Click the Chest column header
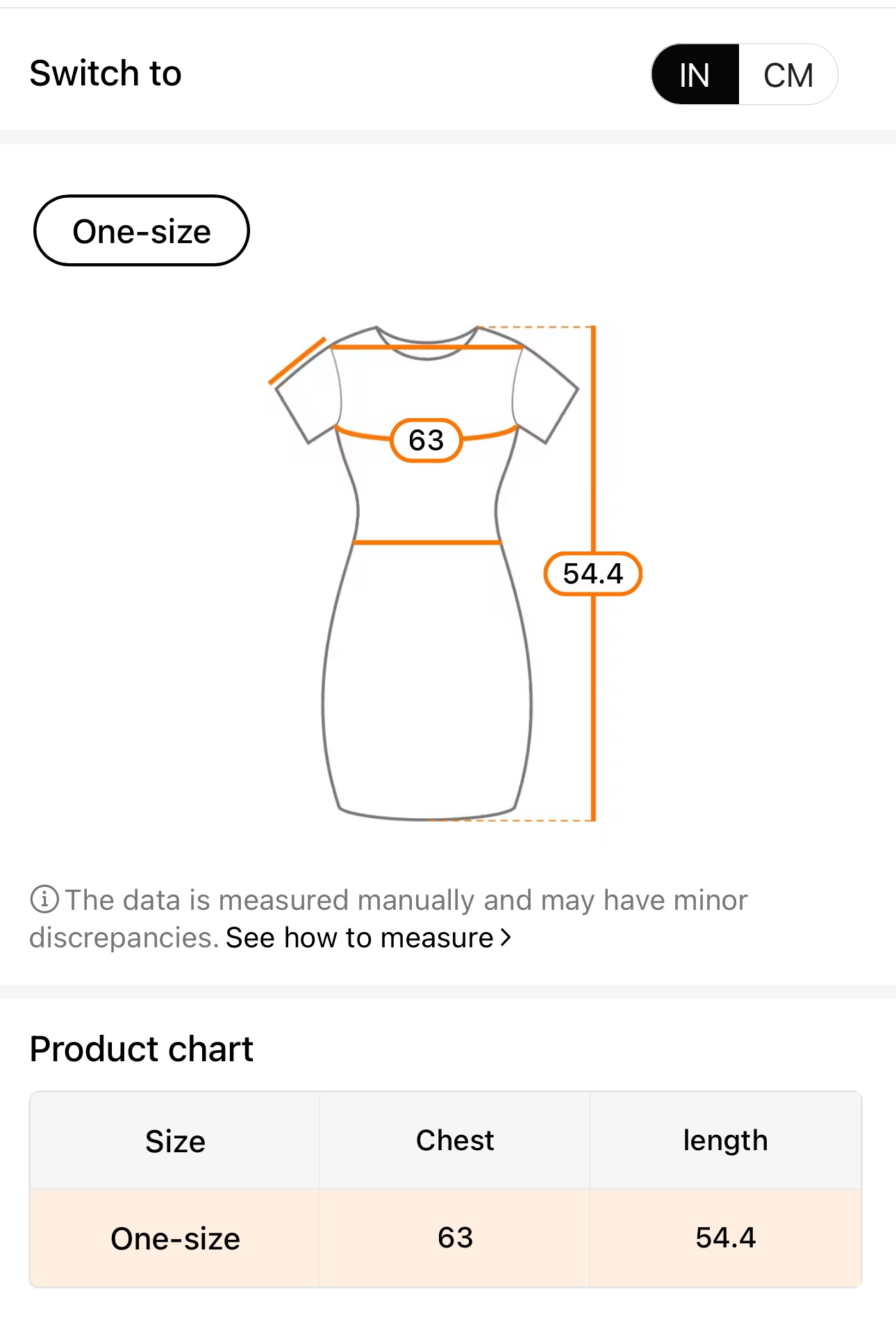The width and height of the screenshot is (896, 1321). click(x=455, y=1140)
